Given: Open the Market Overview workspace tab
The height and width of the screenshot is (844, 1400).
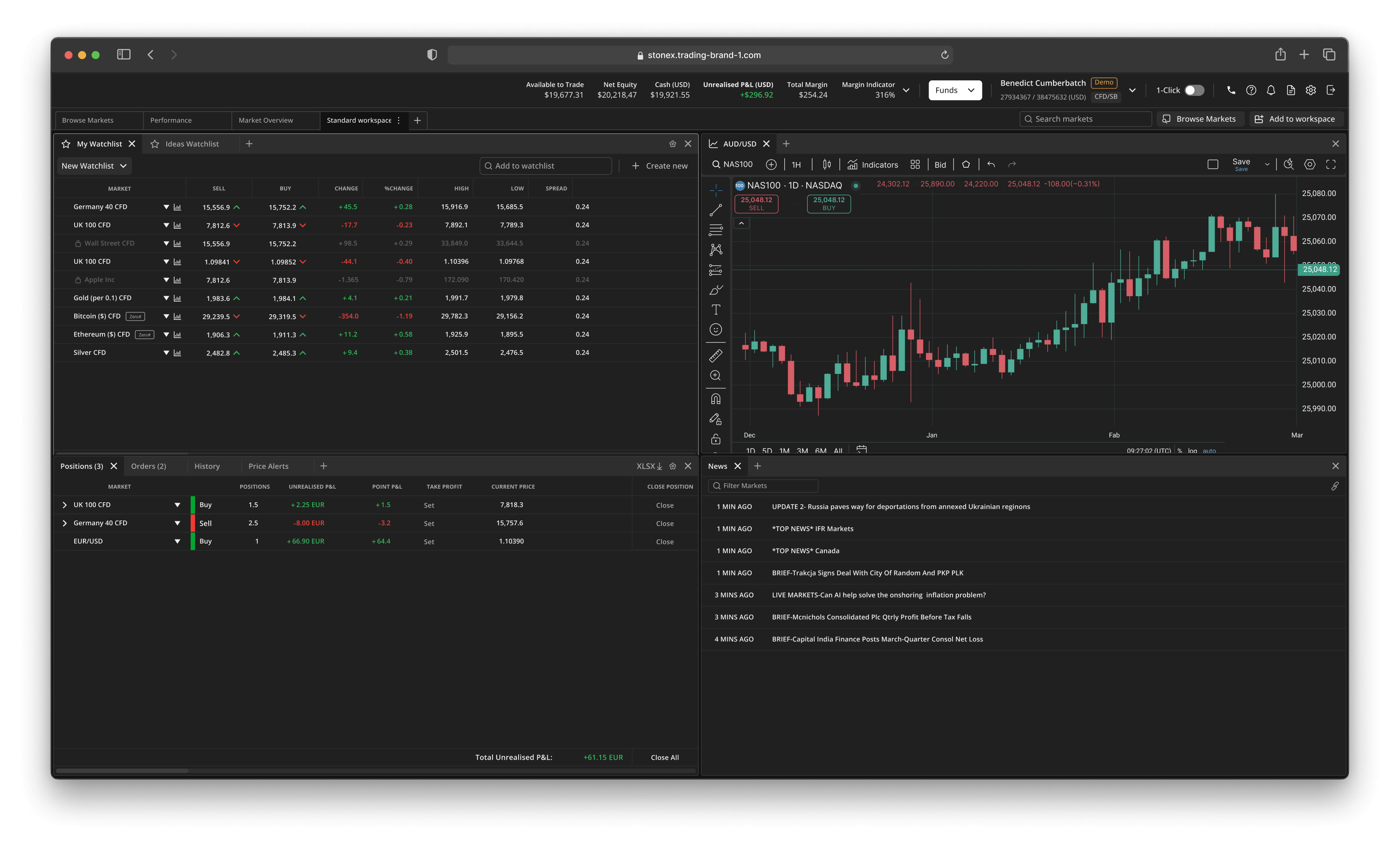Looking at the screenshot, I should point(265,121).
